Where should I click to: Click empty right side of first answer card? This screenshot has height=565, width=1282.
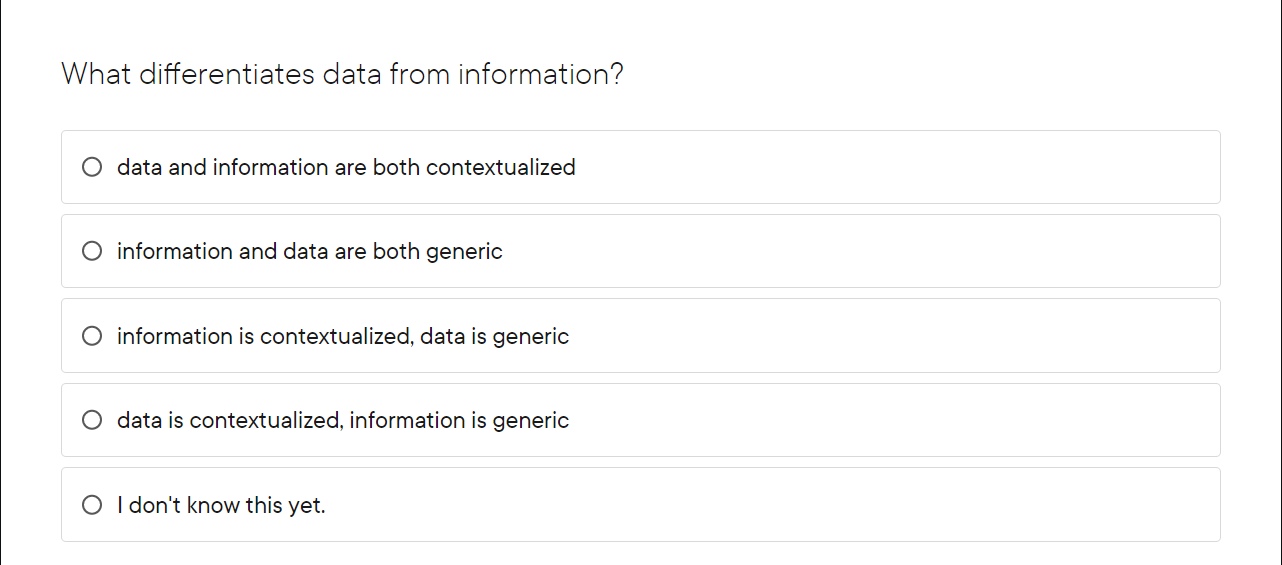(x=900, y=167)
